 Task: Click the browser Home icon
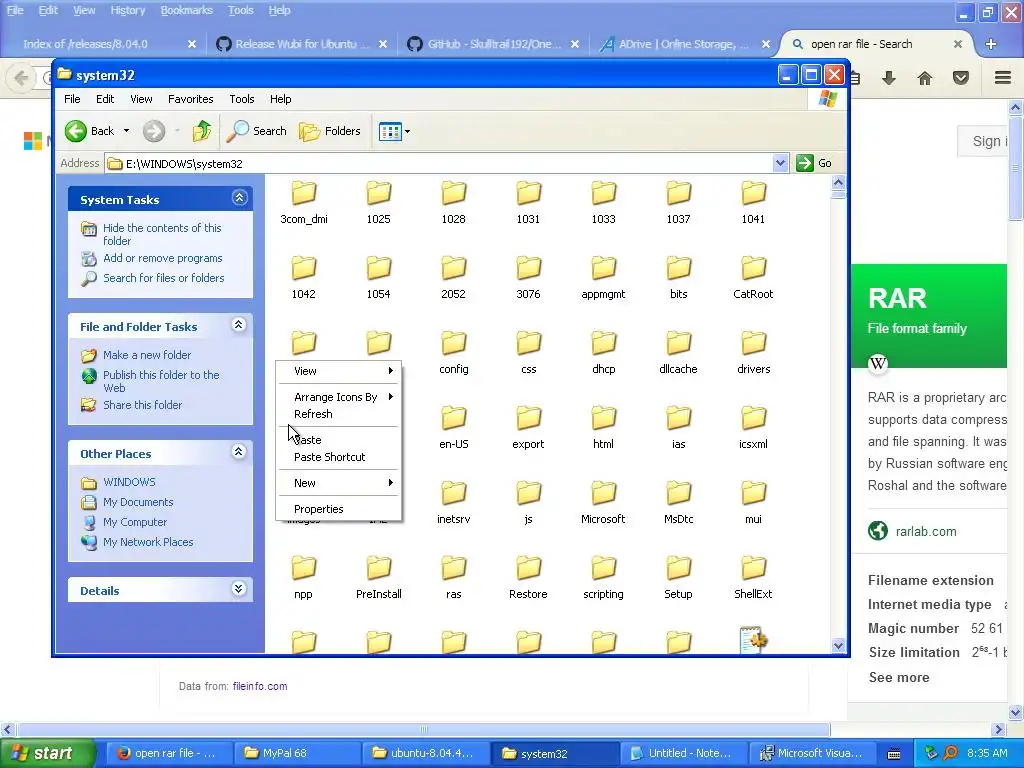click(925, 78)
